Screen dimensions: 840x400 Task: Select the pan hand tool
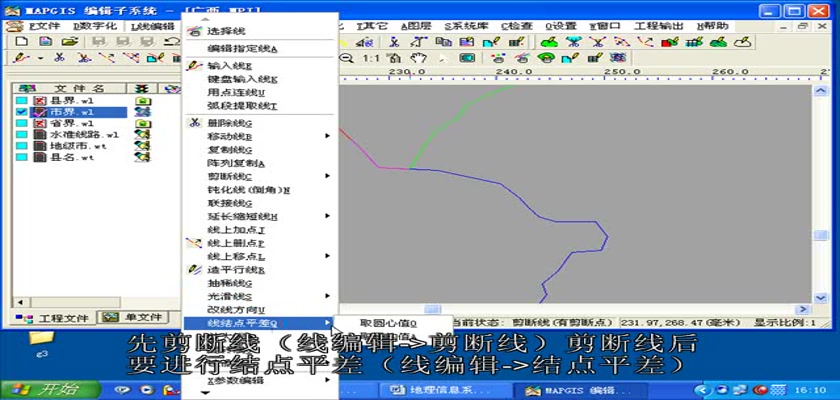pos(419,58)
